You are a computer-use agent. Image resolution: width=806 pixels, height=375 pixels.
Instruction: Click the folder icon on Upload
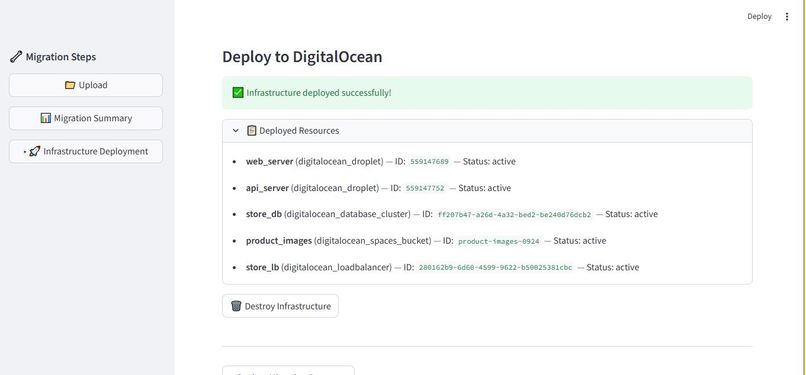pos(70,85)
